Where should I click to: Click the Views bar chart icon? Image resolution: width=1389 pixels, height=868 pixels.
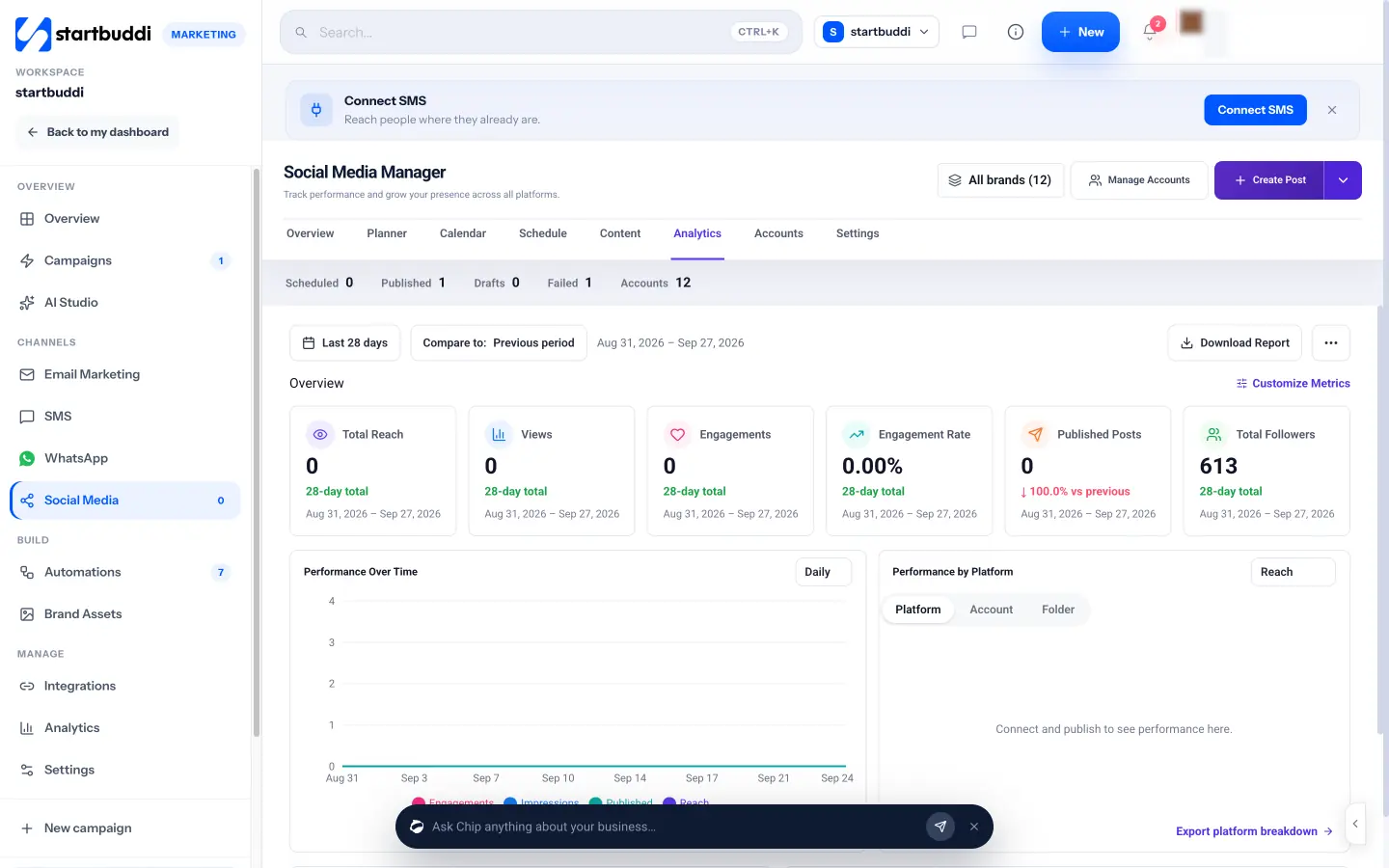pyautogui.click(x=499, y=435)
